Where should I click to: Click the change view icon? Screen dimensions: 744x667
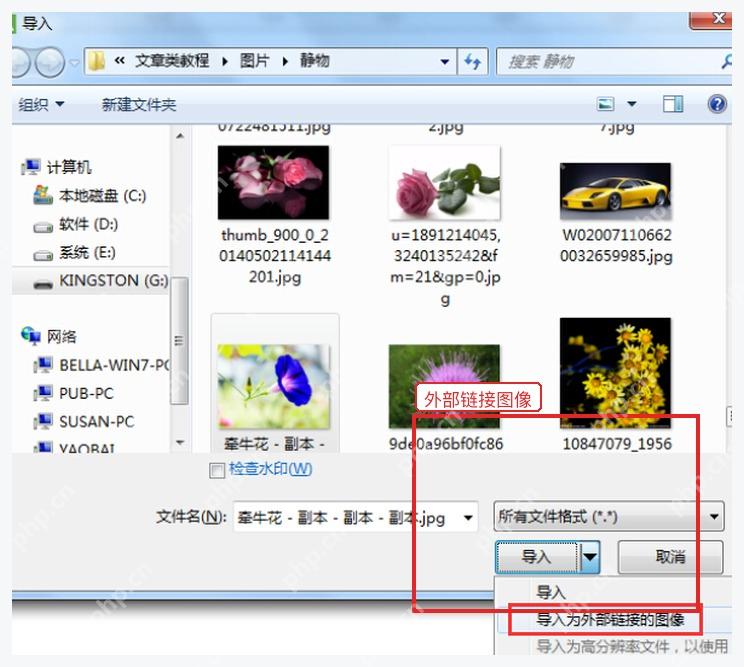pyautogui.click(x=605, y=103)
